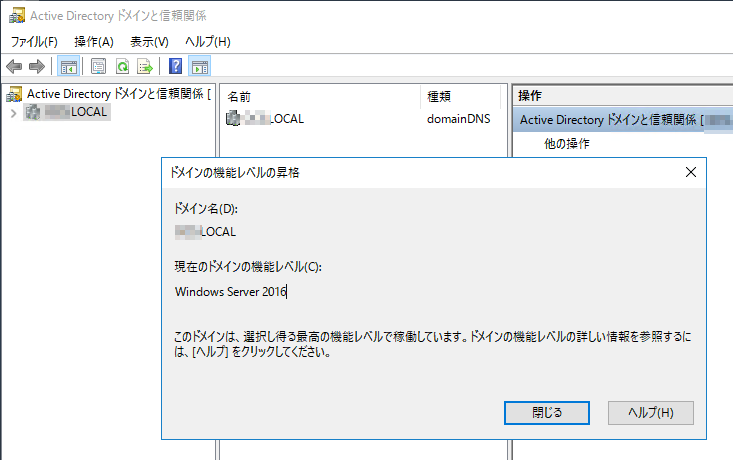Click the app icon in title bar
The height and width of the screenshot is (460, 733).
17,15
